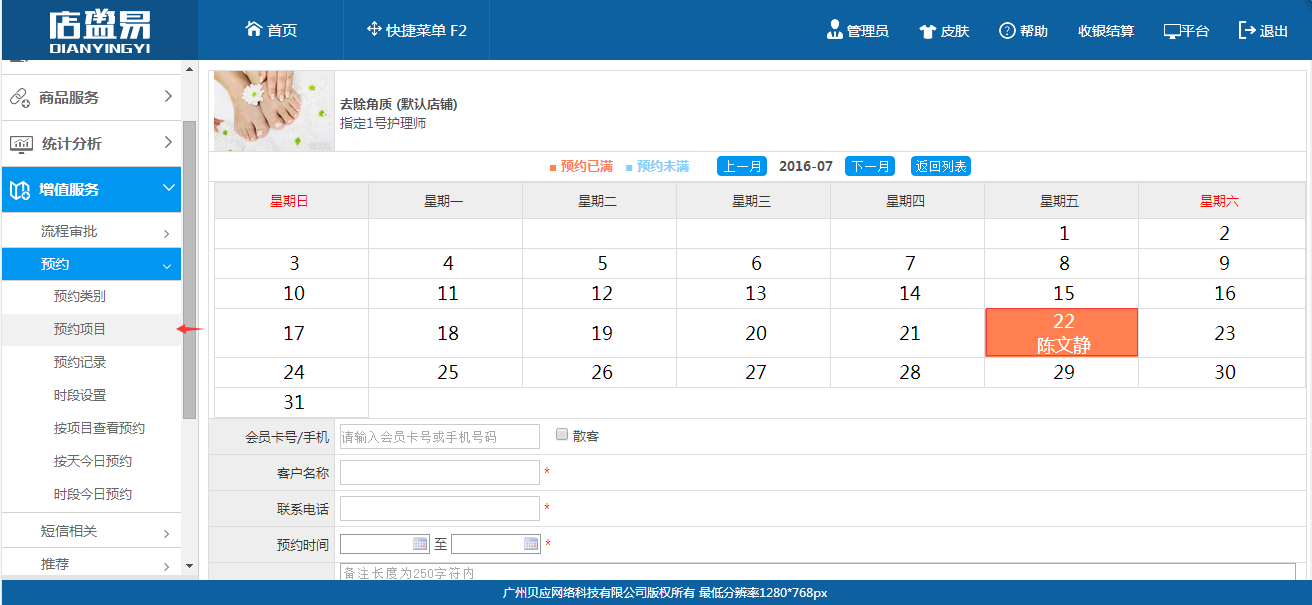The height and width of the screenshot is (605, 1312).
Task: Open 管理员 account menu
Action: 857,31
